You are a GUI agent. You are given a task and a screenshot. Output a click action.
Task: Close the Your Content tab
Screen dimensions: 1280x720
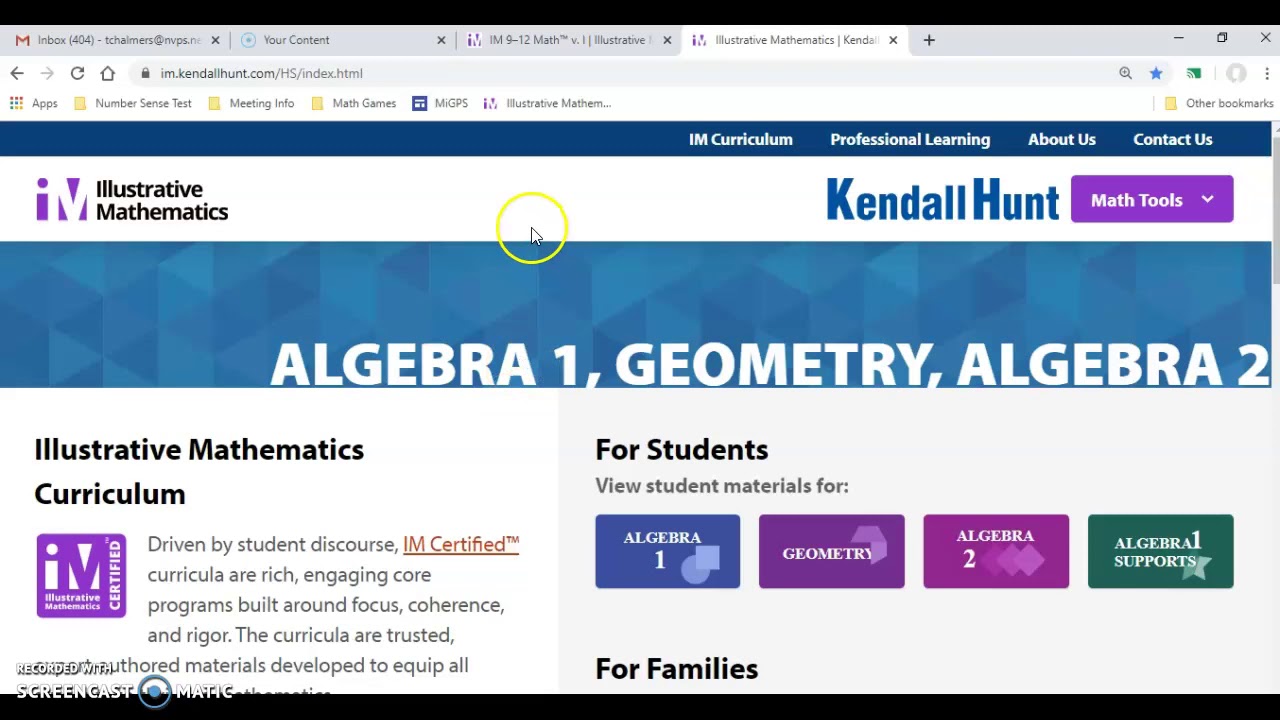(x=441, y=40)
